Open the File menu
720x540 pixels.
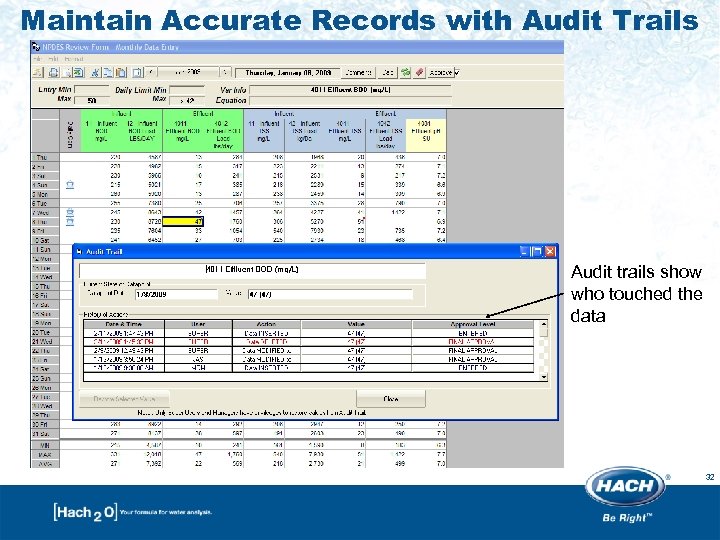37,59
